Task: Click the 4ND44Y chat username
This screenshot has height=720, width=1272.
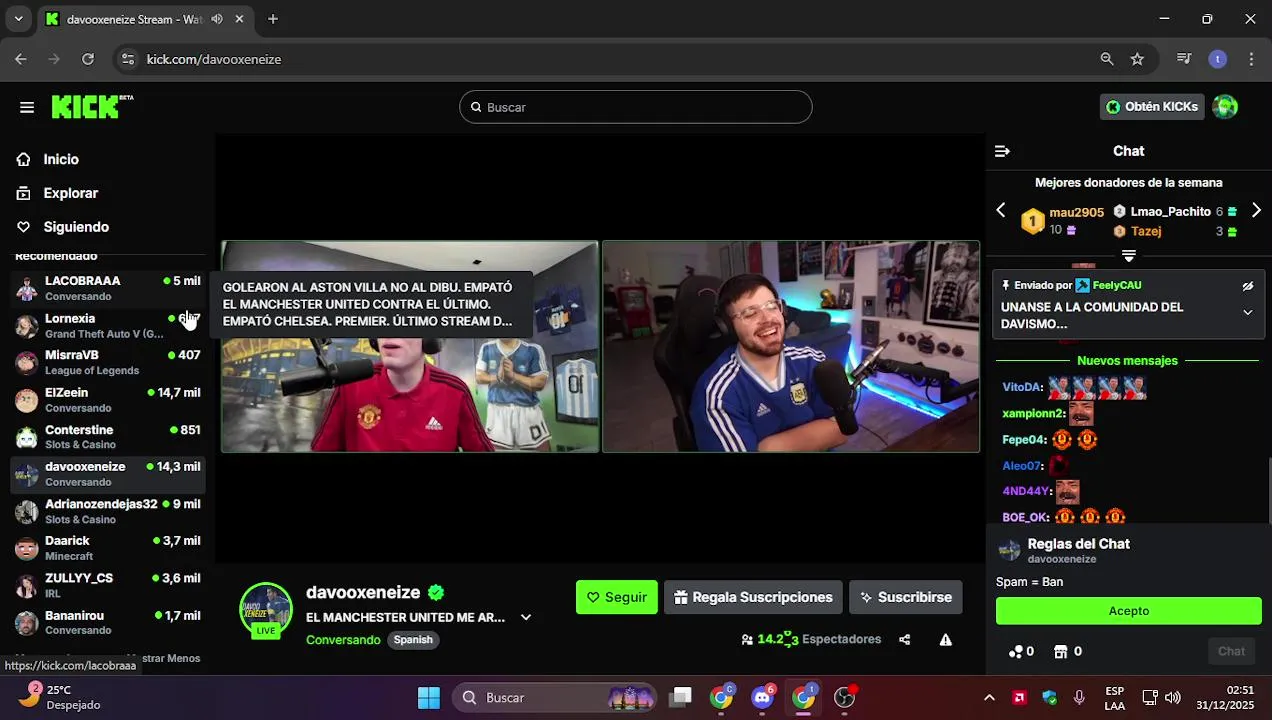Action: (x=1026, y=491)
